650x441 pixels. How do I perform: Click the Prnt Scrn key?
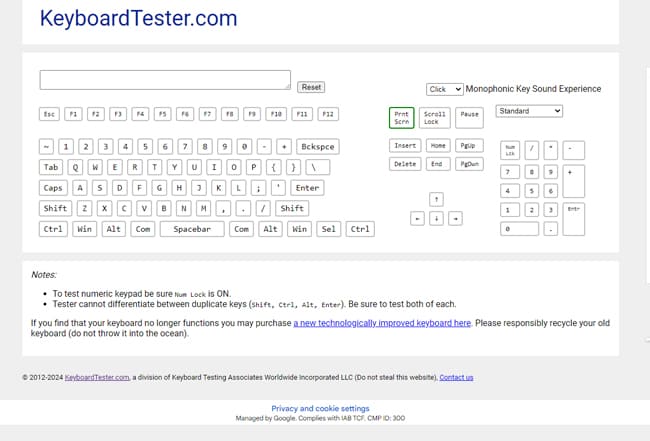tap(401, 118)
